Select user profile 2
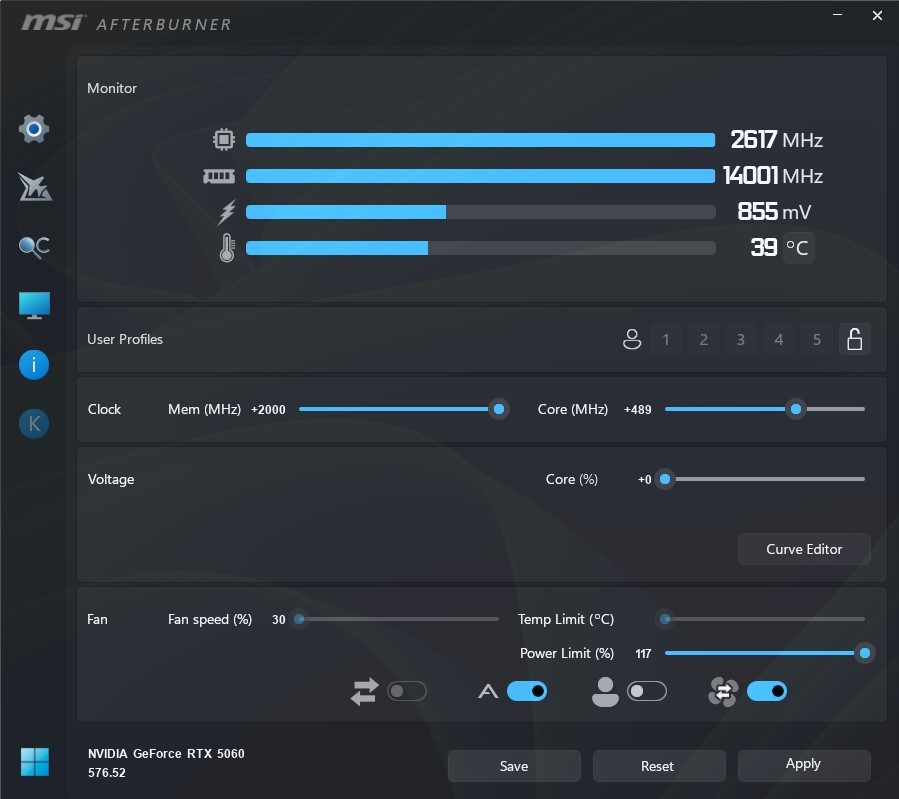The width and height of the screenshot is (899, 799). tap(703, 339)
